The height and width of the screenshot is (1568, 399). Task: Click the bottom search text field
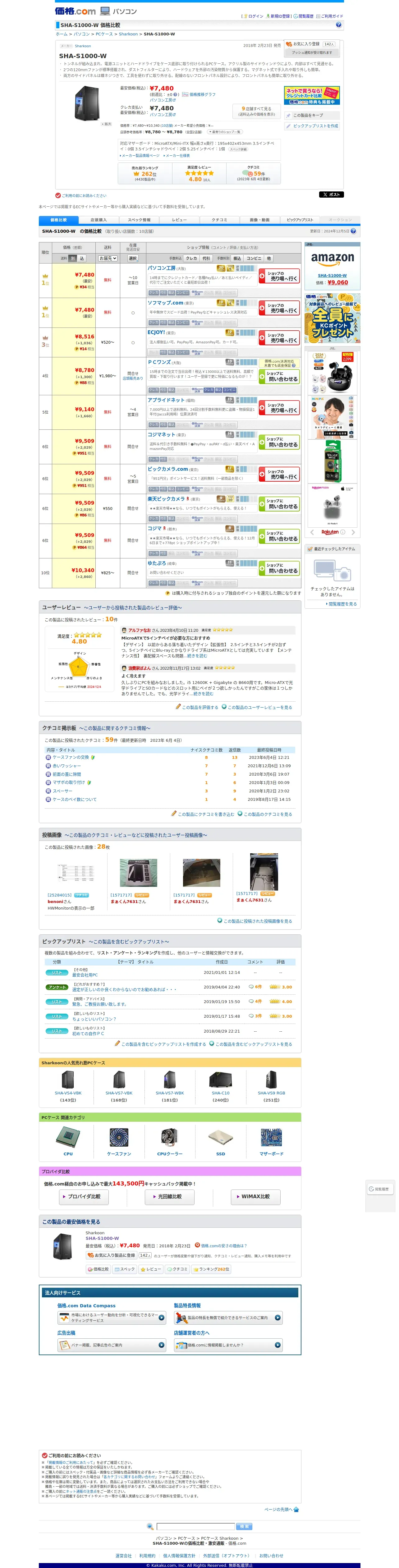point(195,1527)
